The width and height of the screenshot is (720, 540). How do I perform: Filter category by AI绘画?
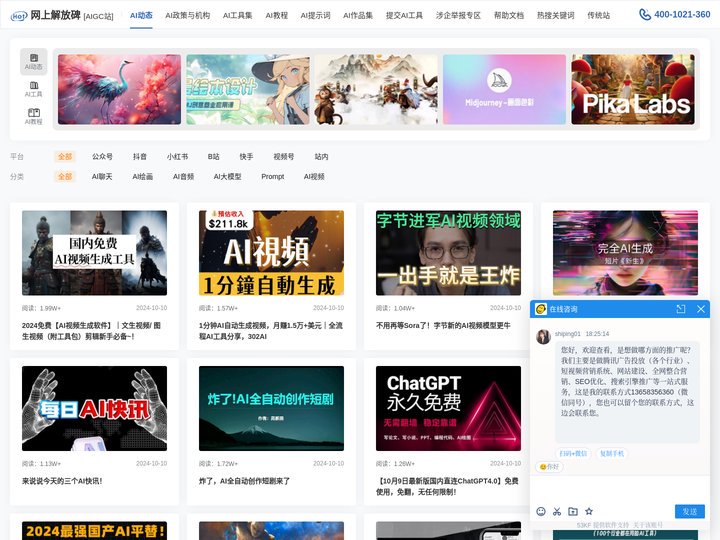(x=142, y=176)
